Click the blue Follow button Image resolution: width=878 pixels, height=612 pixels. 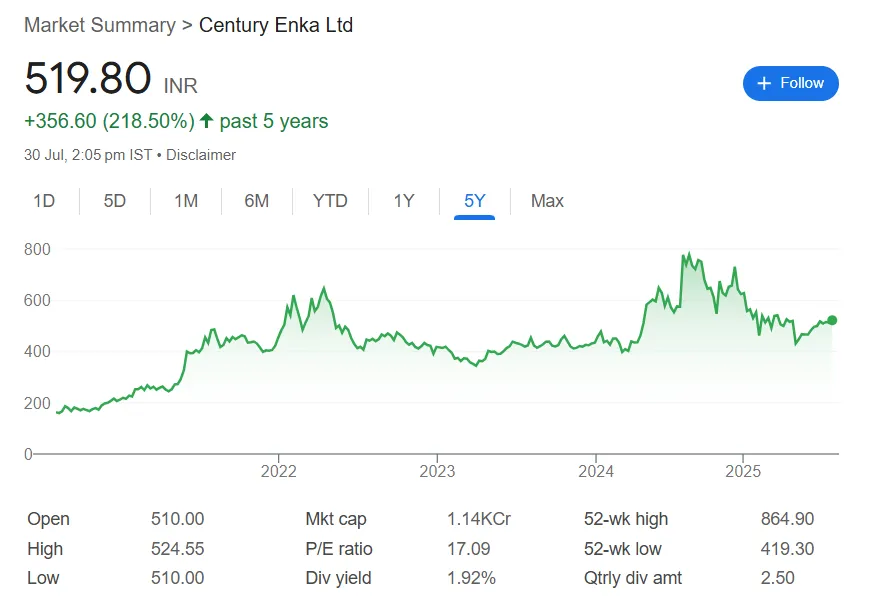point(790,83)
